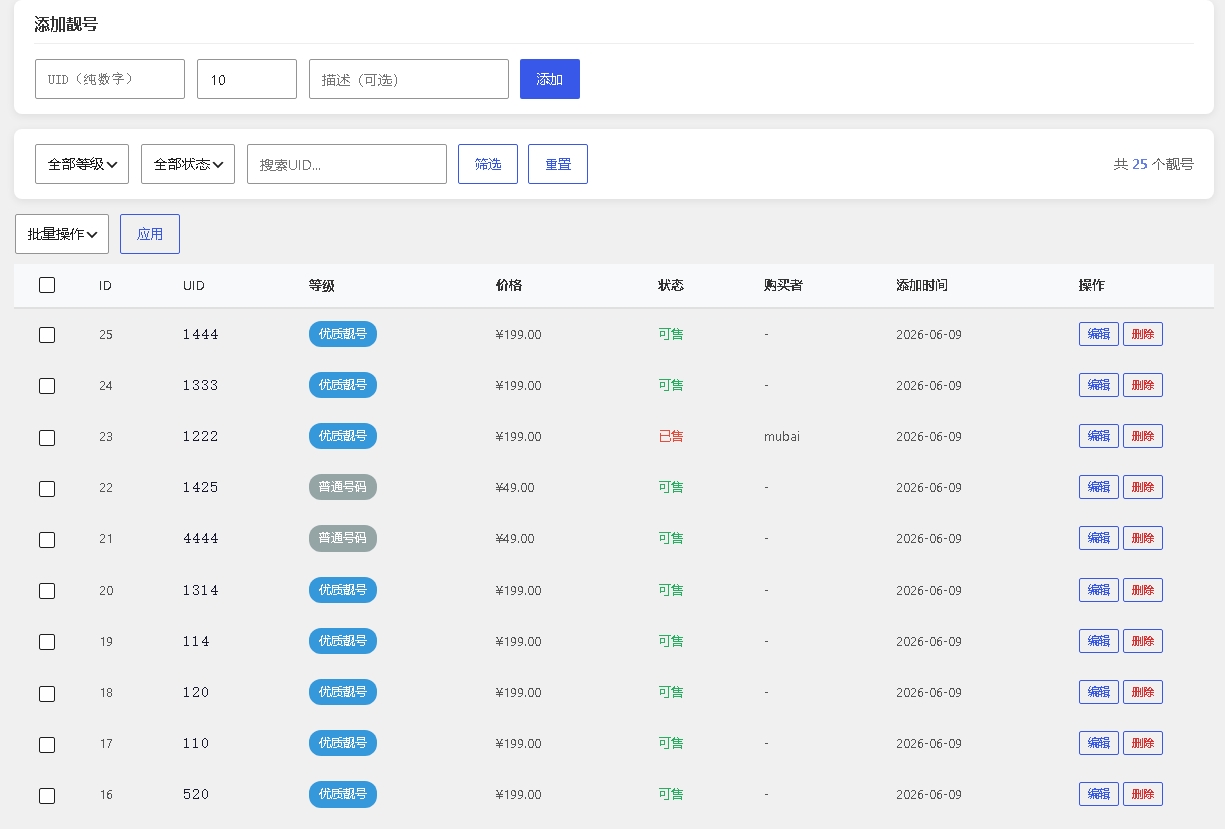Click the 搜索UID search box
This screenshot has height=829, width=1225.
coord(347,164)
